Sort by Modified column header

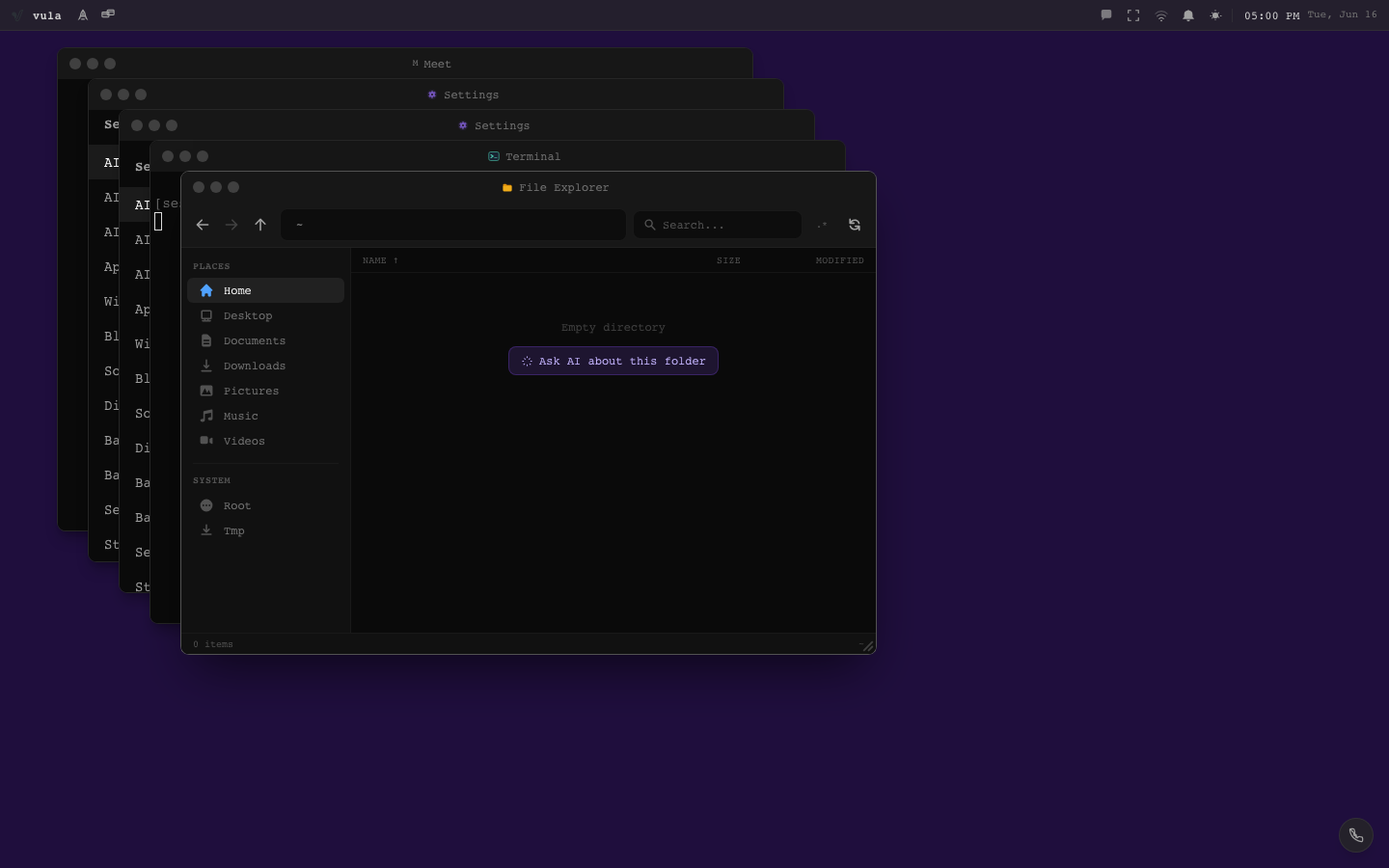coord(839,260)
